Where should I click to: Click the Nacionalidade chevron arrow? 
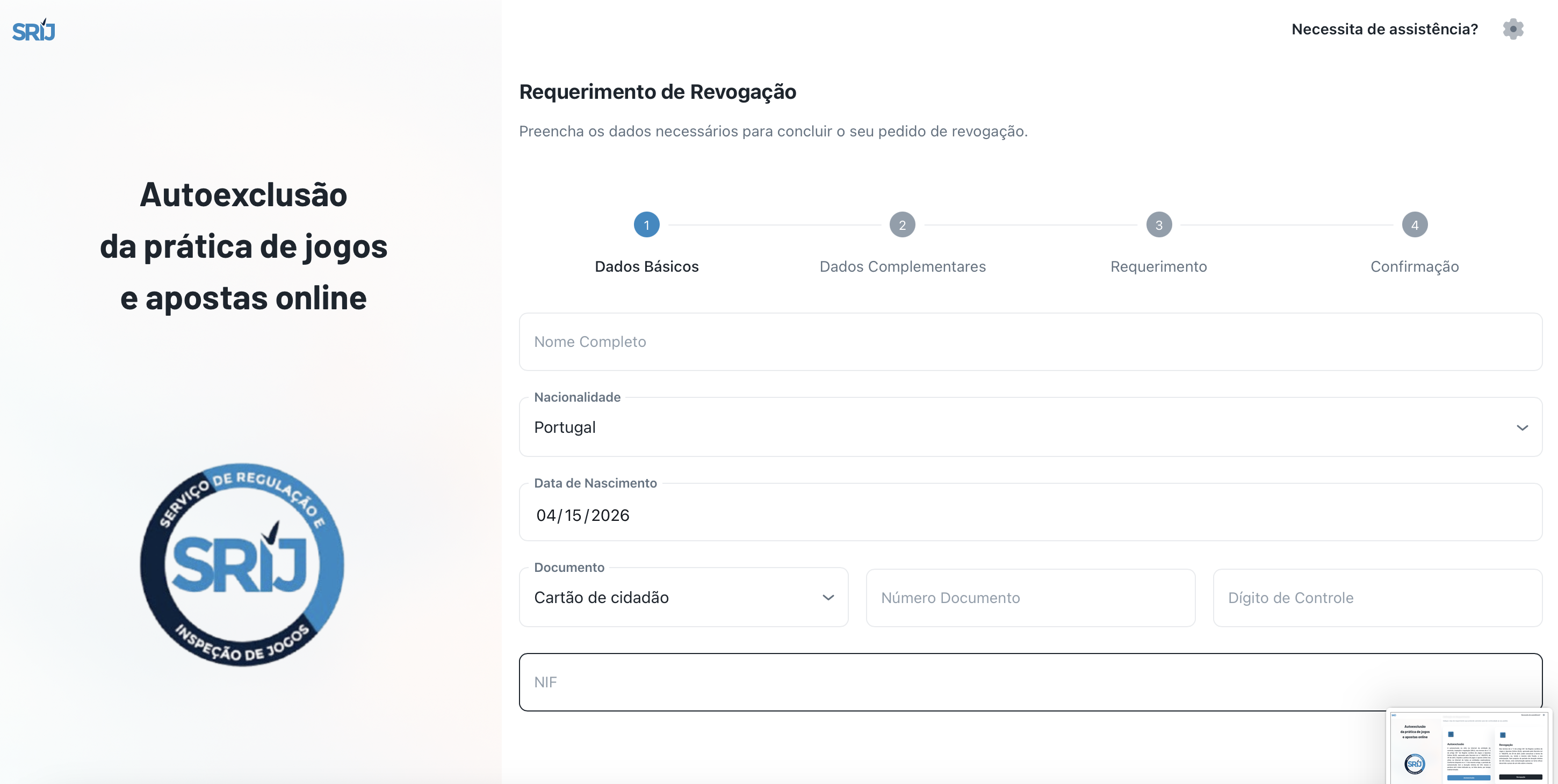[1521, 427]
